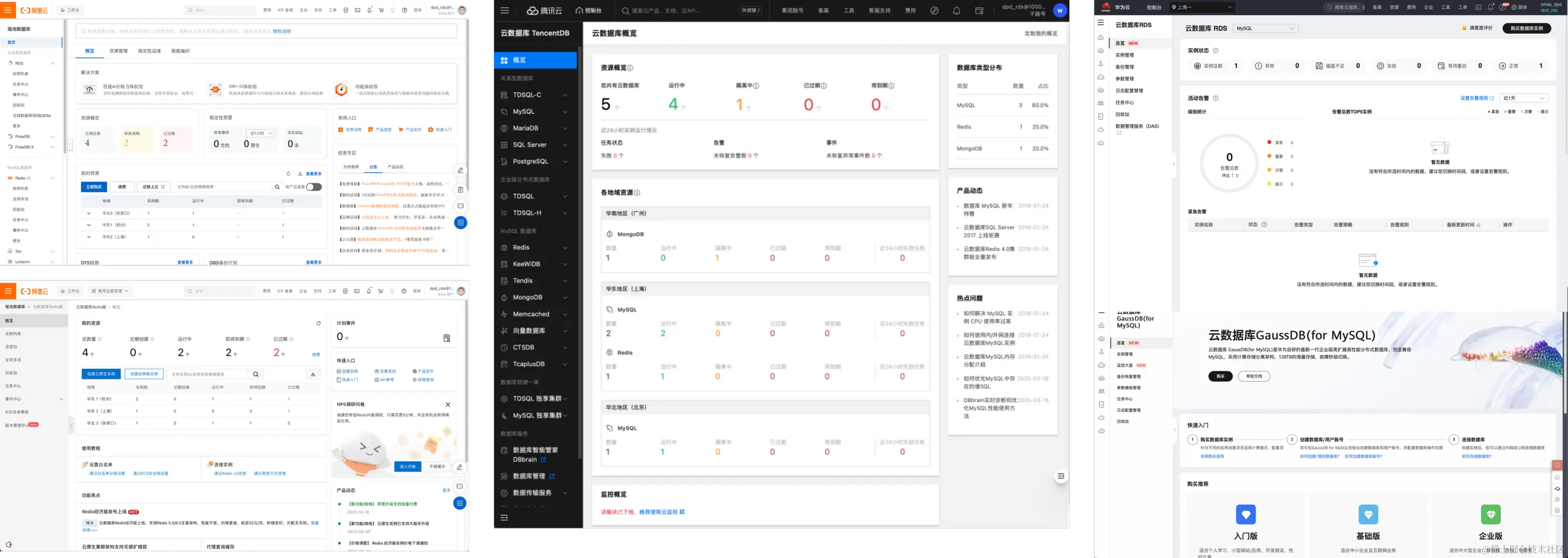Expand TDSQL-C in Tencent Cloud sidebar

coord(565,95)
